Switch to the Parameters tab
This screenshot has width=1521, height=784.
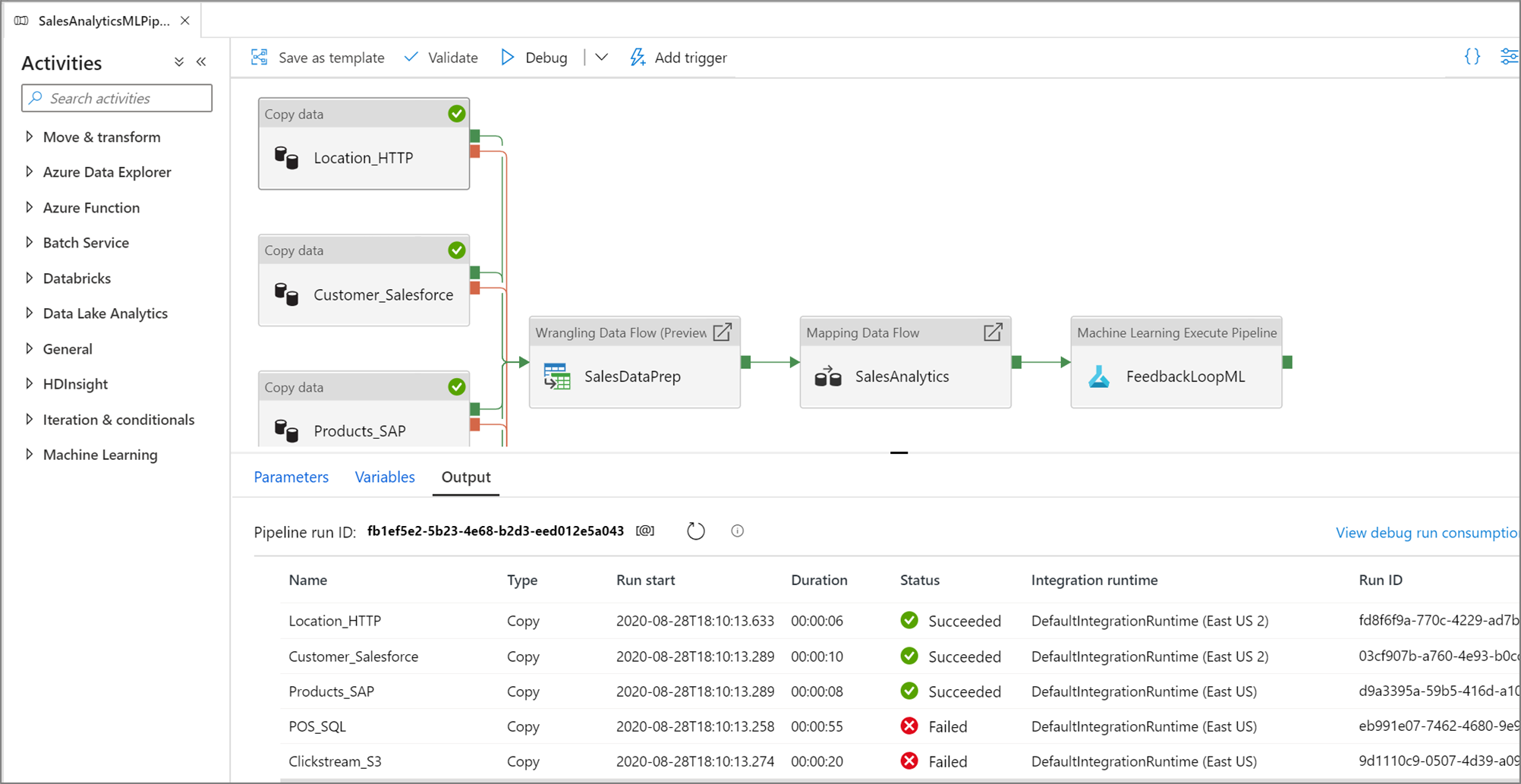point(291,477)
